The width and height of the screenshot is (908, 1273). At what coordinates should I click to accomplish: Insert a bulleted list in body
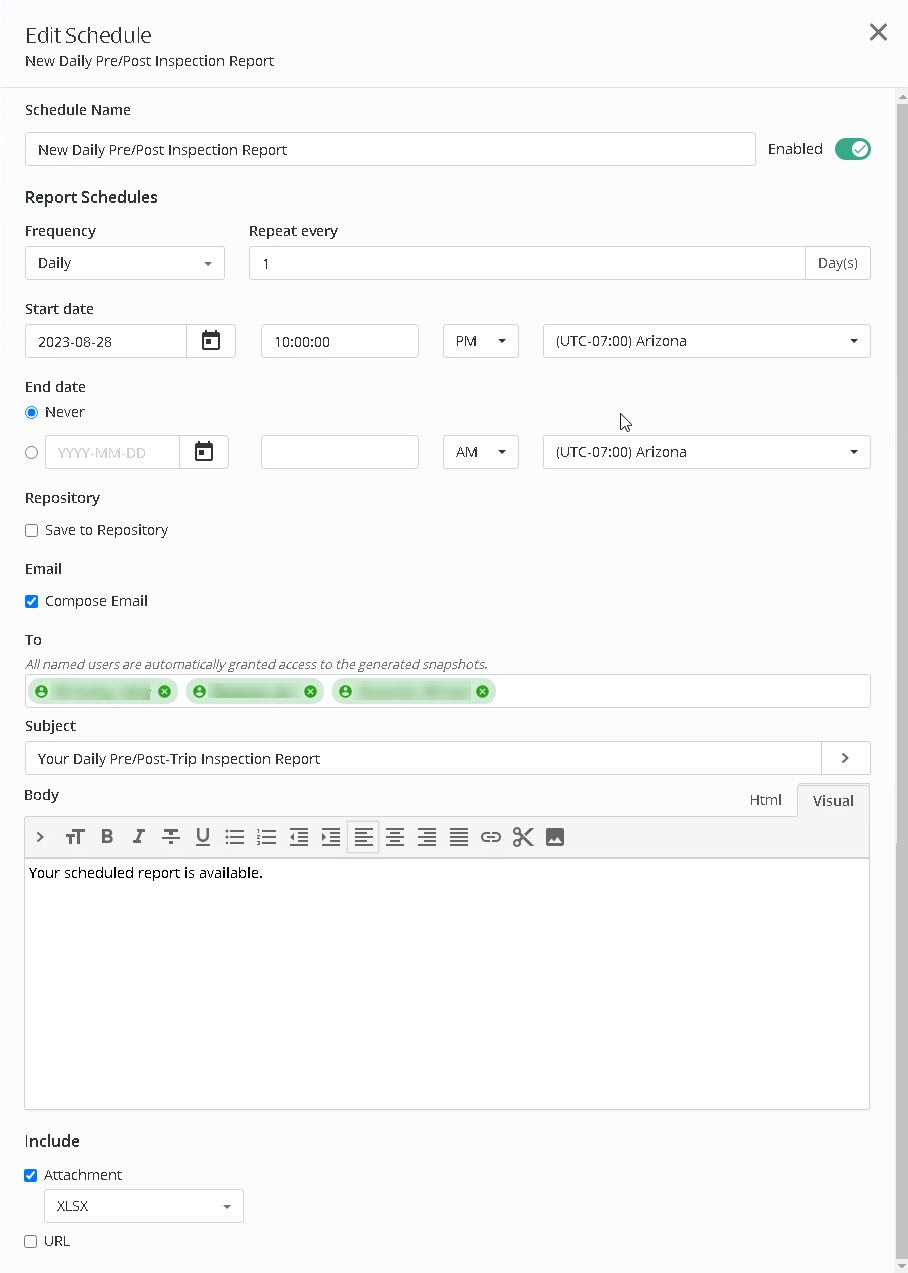(235, 837)
